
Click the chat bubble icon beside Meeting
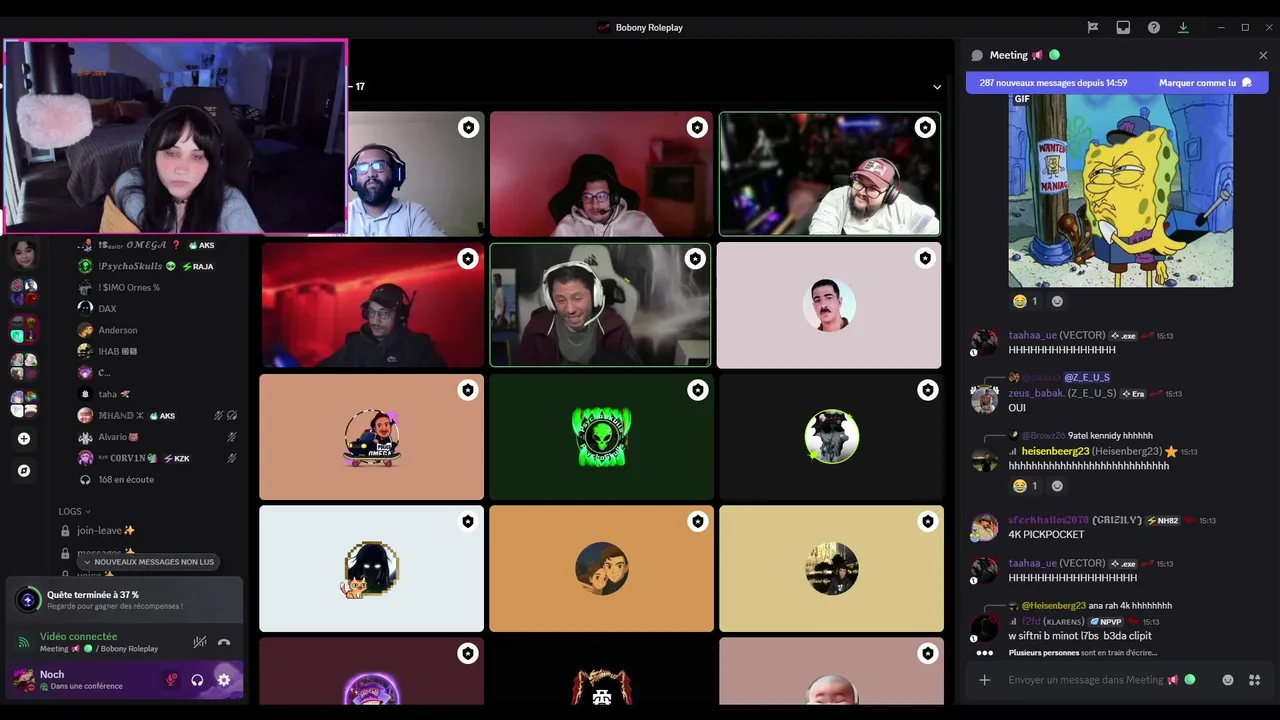[977, 55]
